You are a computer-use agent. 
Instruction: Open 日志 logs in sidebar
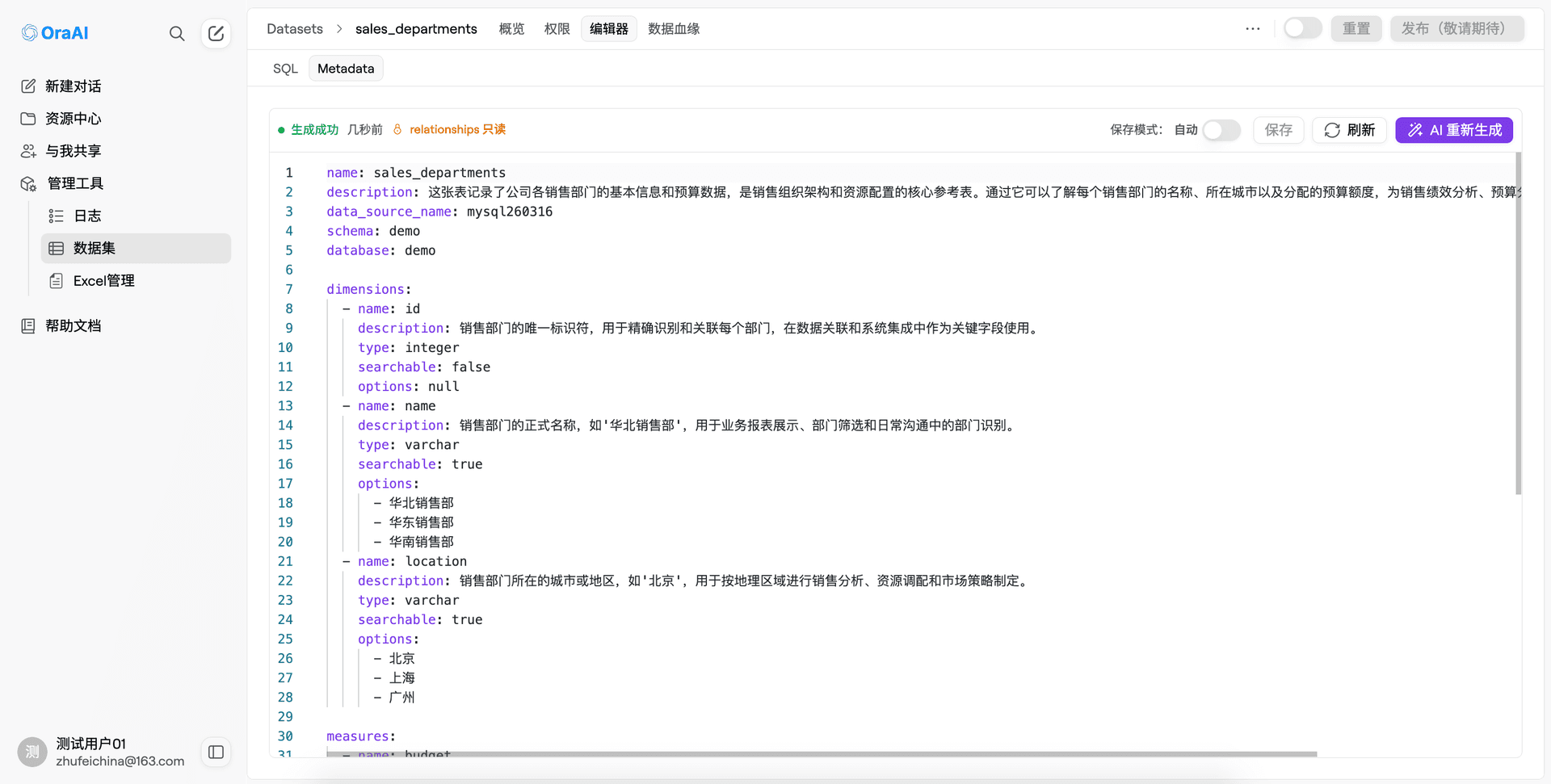point(87,216)
